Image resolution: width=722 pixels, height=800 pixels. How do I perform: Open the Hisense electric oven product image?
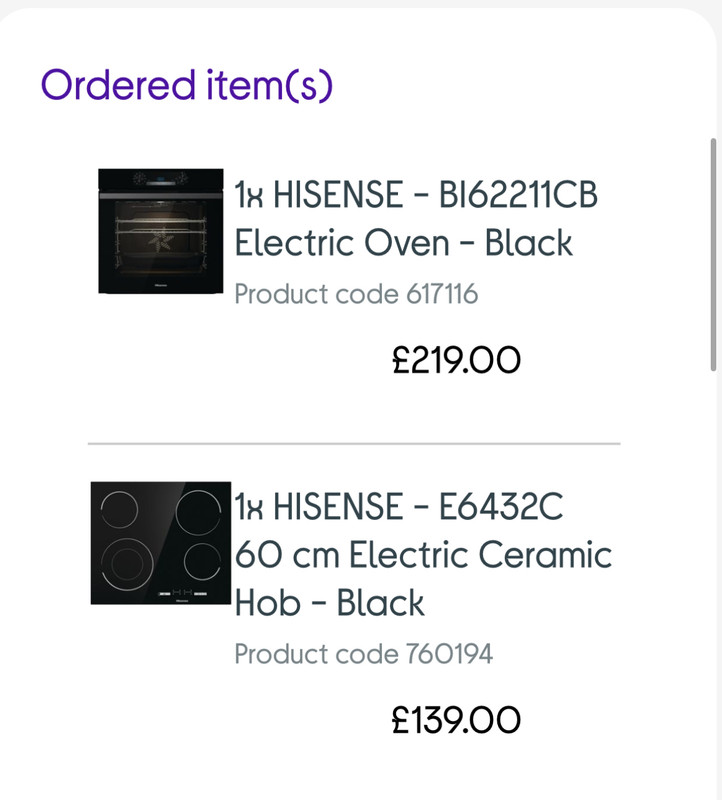click(161, 231)
